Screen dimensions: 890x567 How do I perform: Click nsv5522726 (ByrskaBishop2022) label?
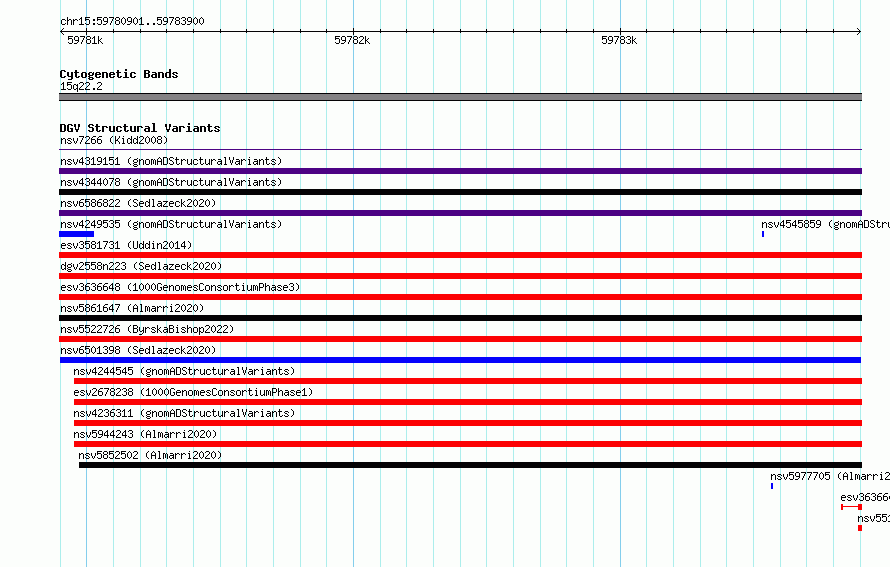pyautogui.click(x=147, y=329)
